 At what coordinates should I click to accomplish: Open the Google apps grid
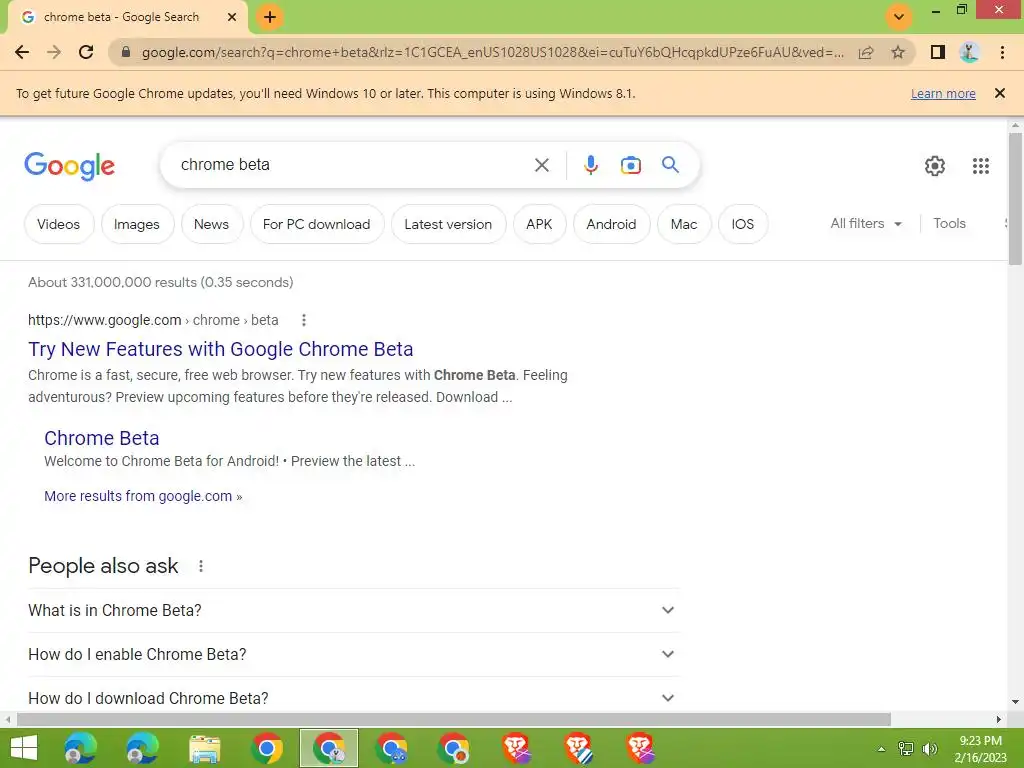[x=981, y=166]
